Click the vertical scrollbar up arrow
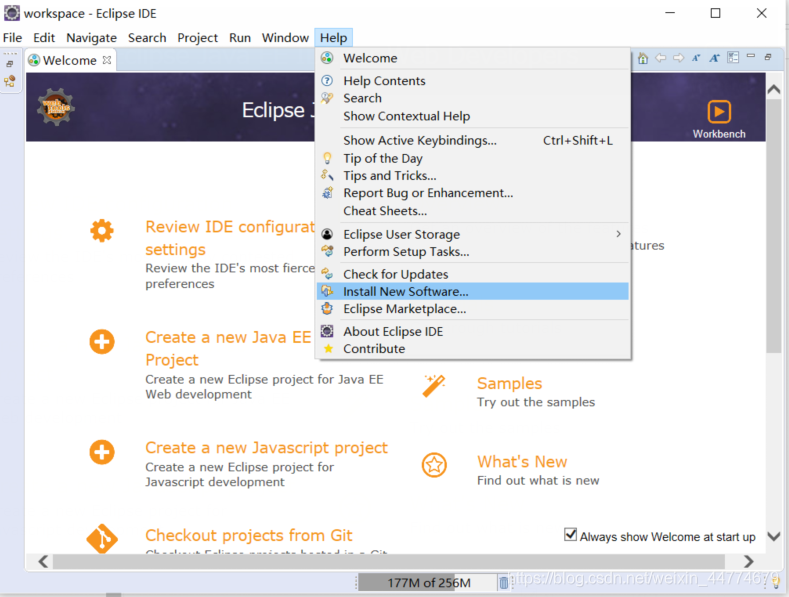Screen dimensions: 789x597 (773, 90)
